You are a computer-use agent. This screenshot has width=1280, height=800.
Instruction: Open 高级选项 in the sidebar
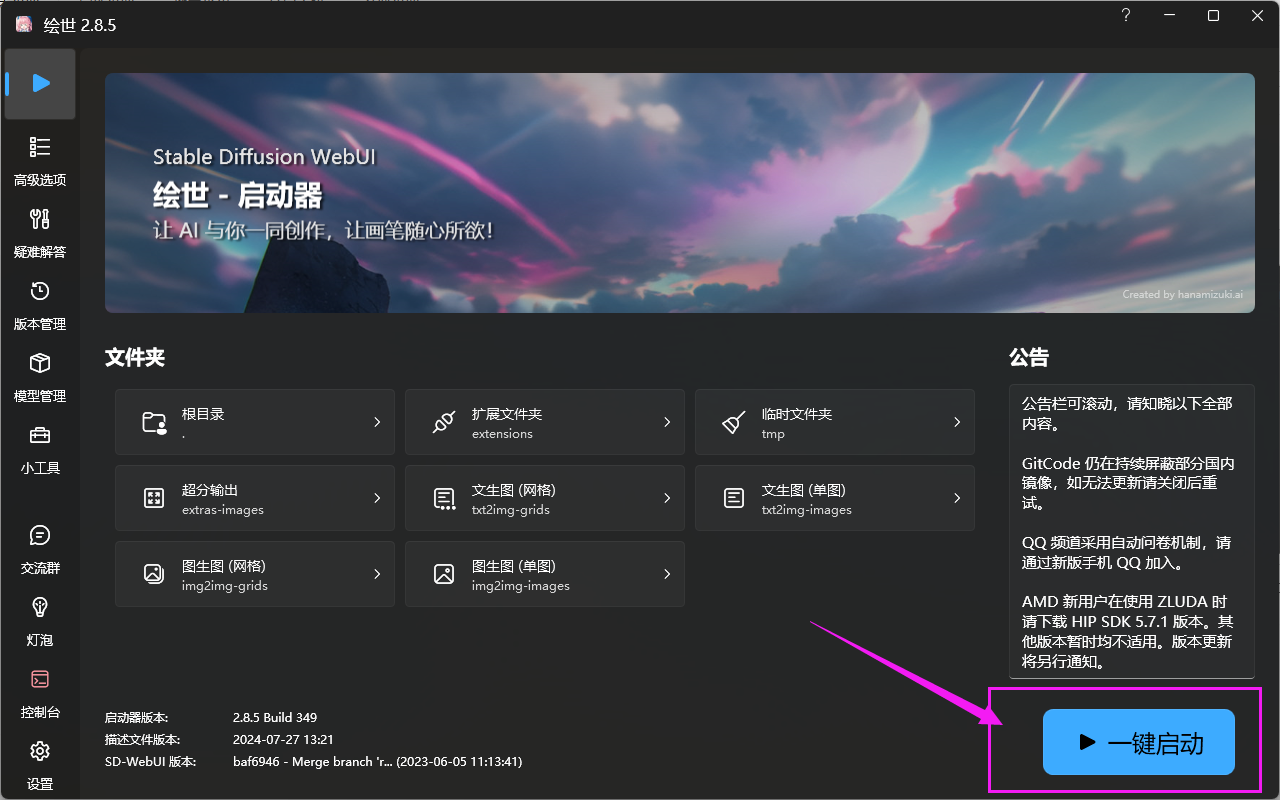(40, 161)
